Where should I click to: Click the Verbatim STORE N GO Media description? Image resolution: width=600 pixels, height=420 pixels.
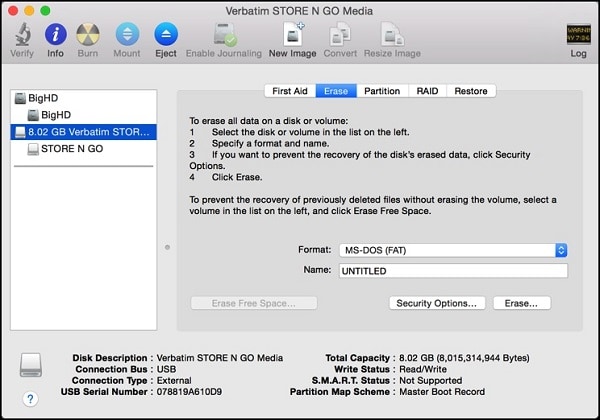coord(220,358)
